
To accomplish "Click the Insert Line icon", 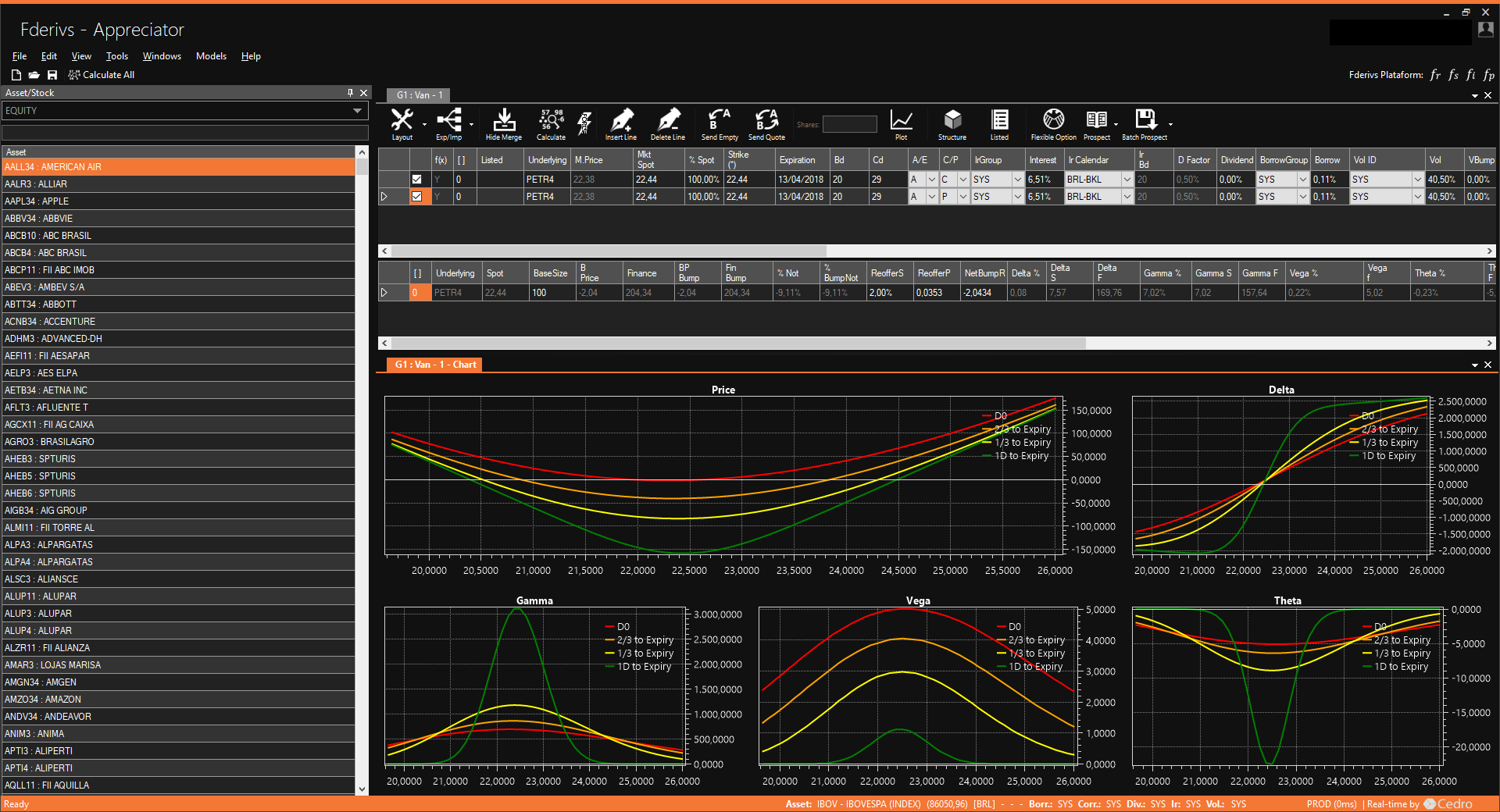I will click(621, 121).
